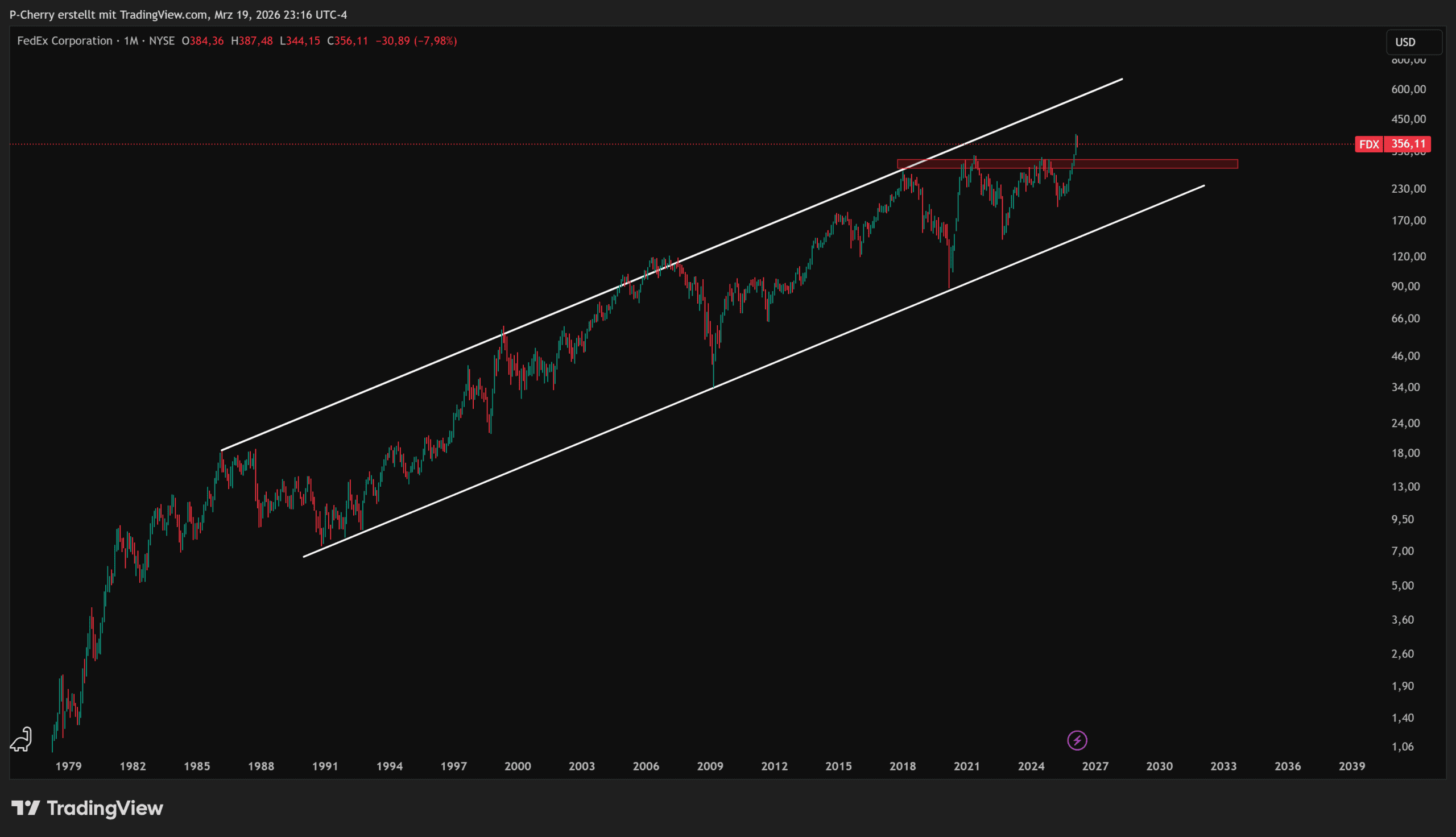Click the purple lightning bolt icon
This screenshot has height=837, width=1456.
[1077, 740]
